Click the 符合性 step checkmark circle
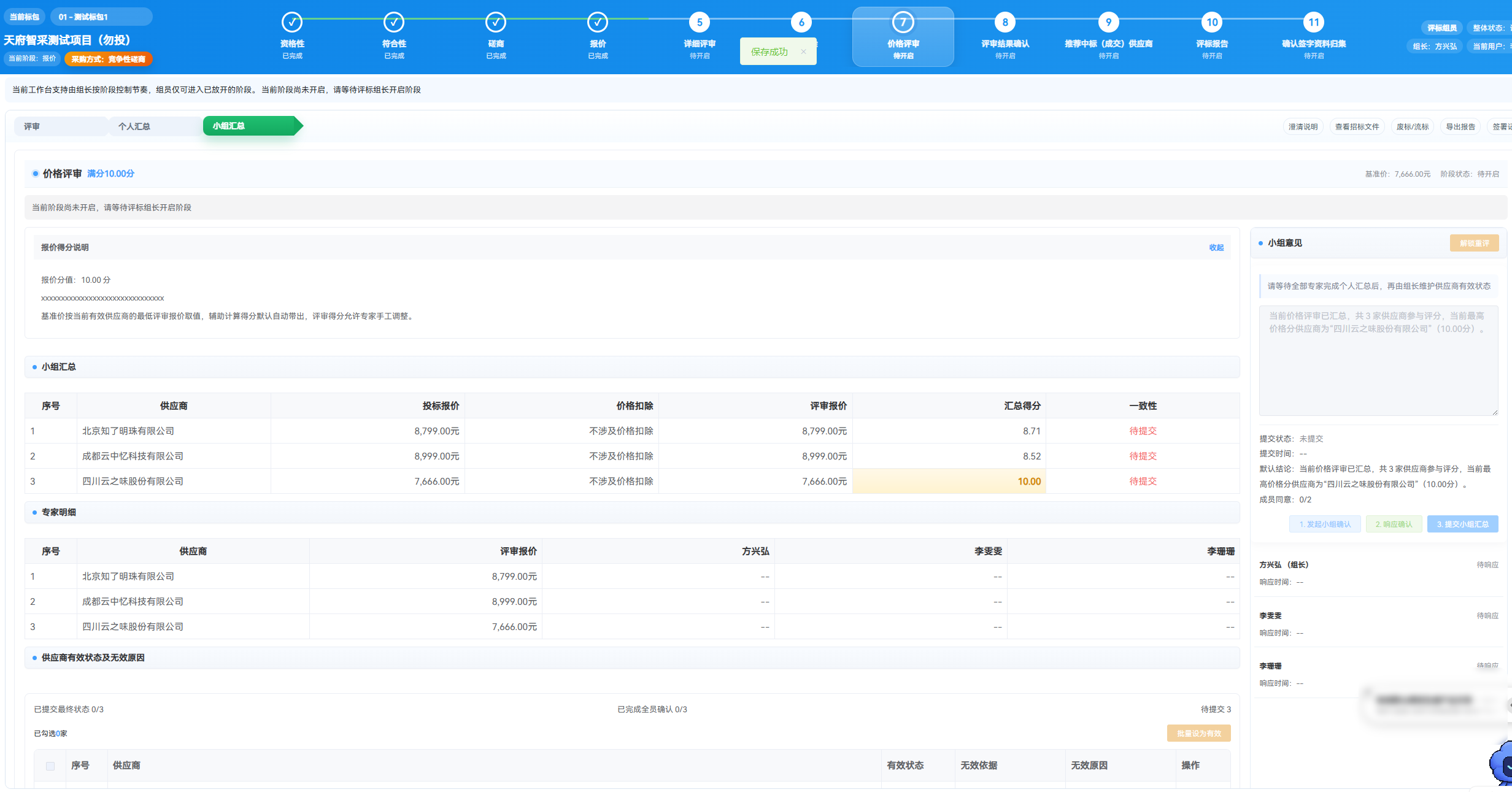1512x792 pixels. click(394, 23)
